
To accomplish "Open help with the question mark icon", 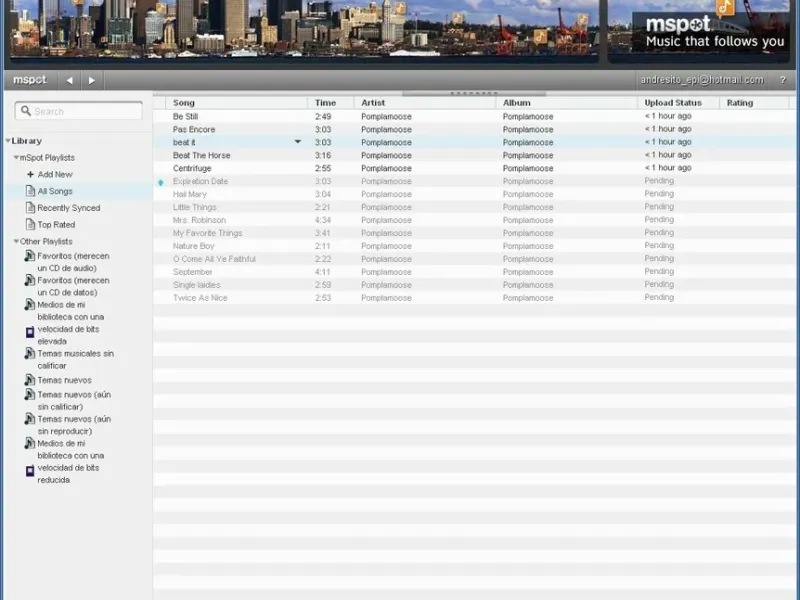I will click(x=783, y=80).
